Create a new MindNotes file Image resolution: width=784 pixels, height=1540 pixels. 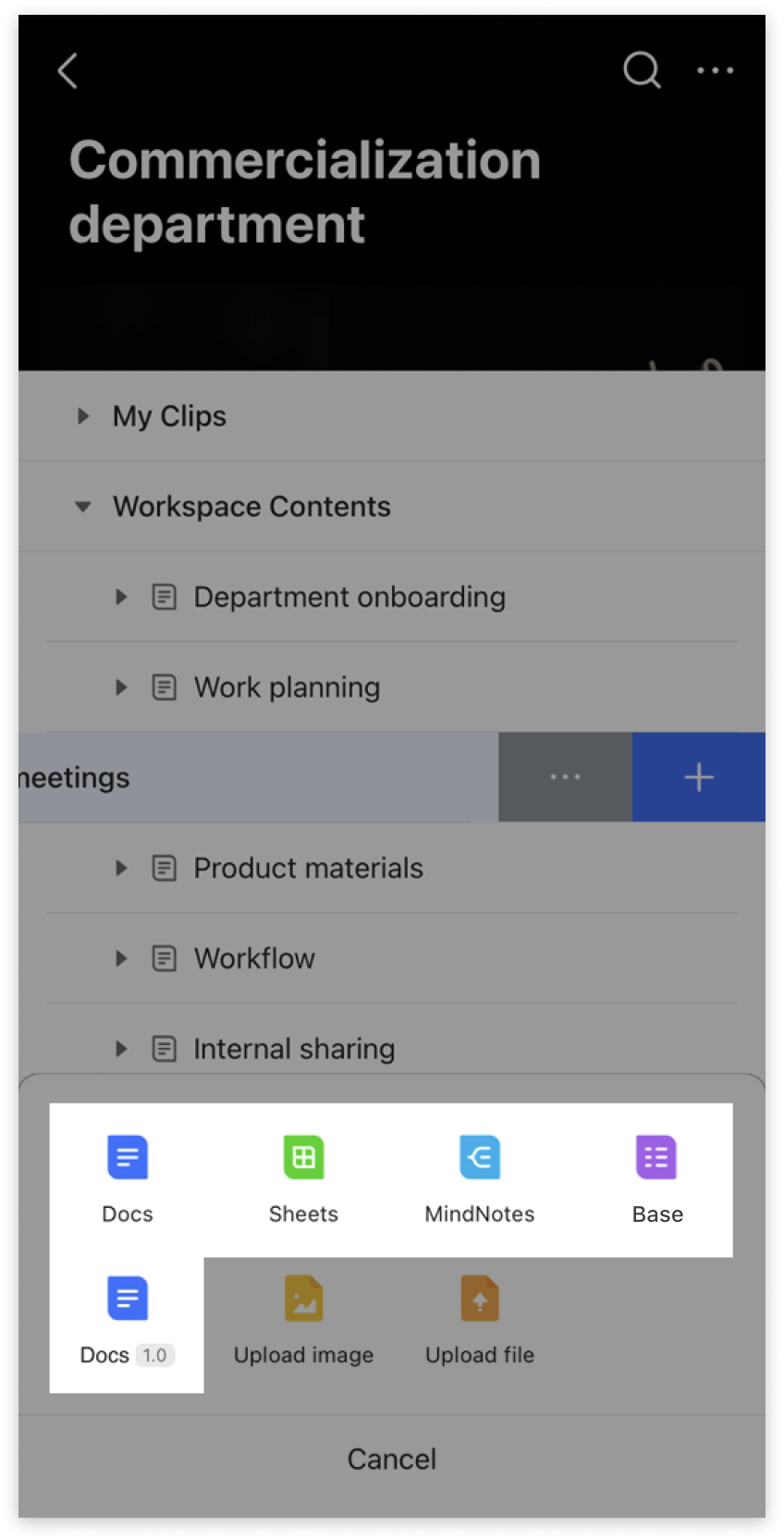[480, 1177]
